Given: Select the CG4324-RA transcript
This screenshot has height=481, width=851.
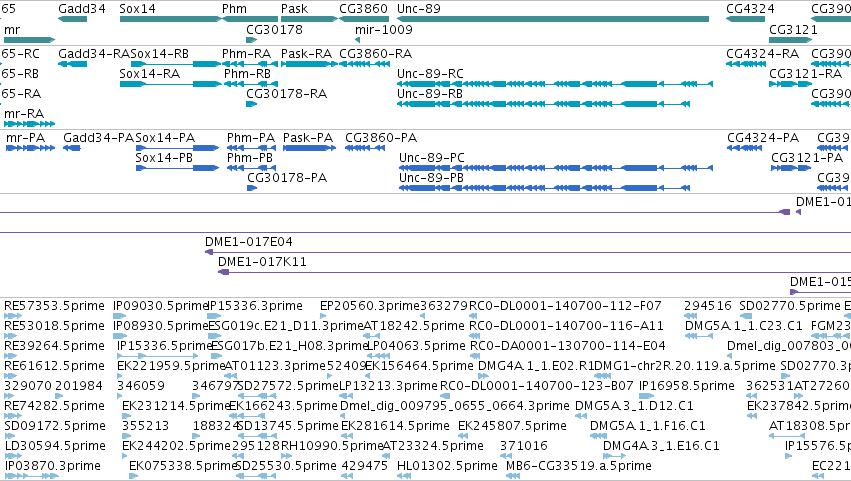Looking at the screenshot, I should click(x=746, y=64).
